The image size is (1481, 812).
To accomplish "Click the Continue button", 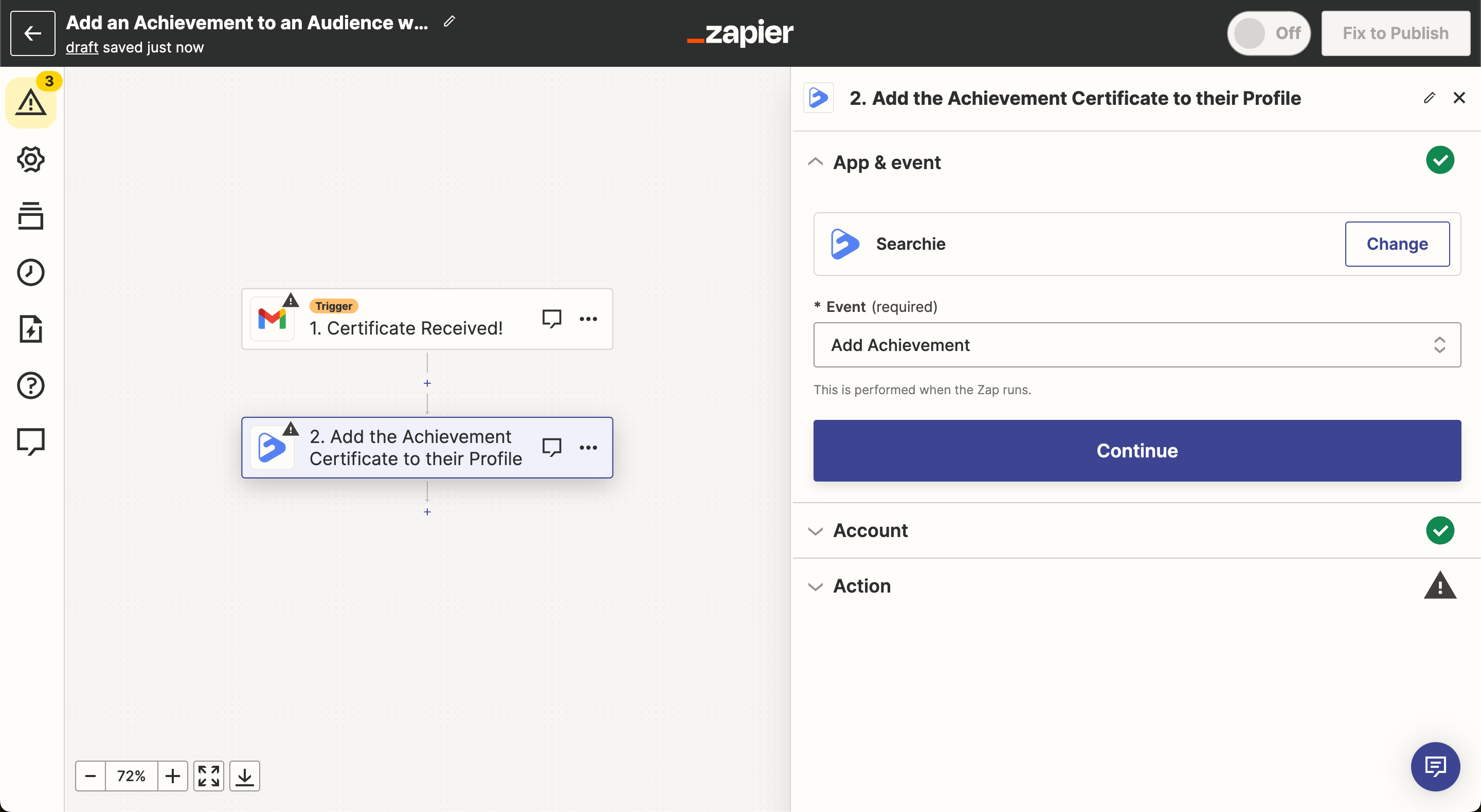I will click(x=1136, y=451).
